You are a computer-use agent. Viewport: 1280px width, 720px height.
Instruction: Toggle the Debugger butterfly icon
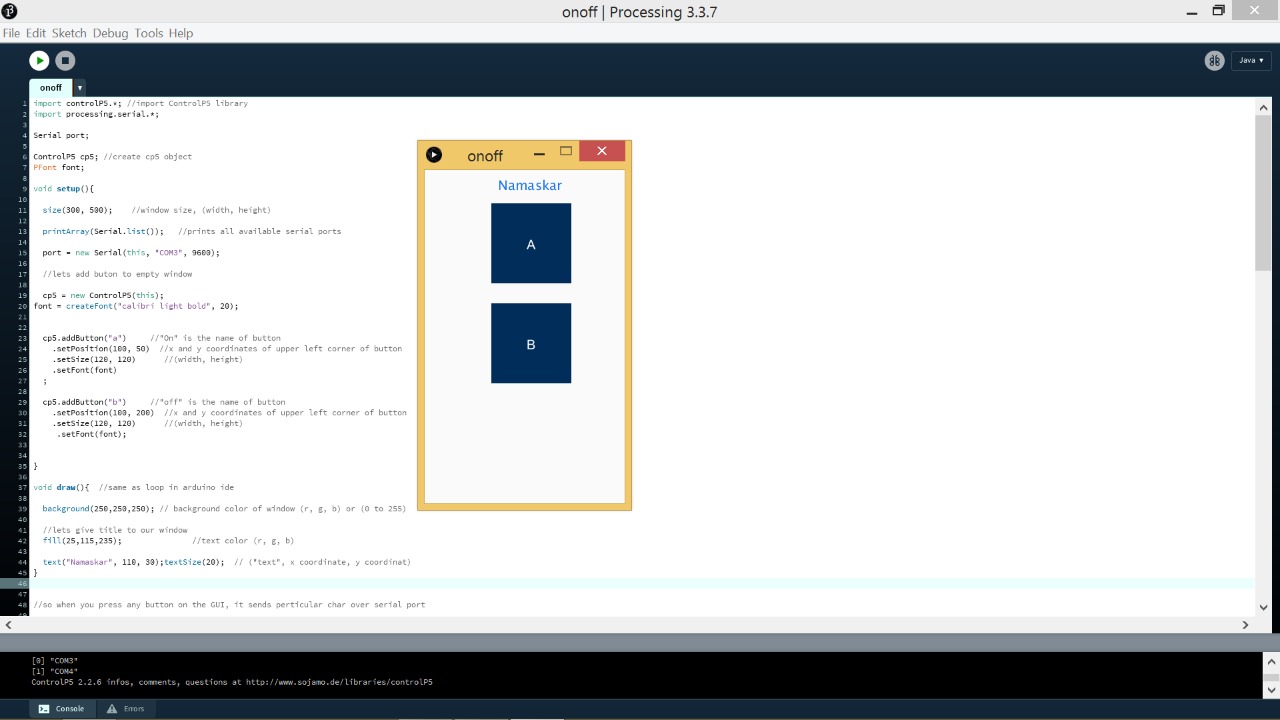pos(1214,60)
